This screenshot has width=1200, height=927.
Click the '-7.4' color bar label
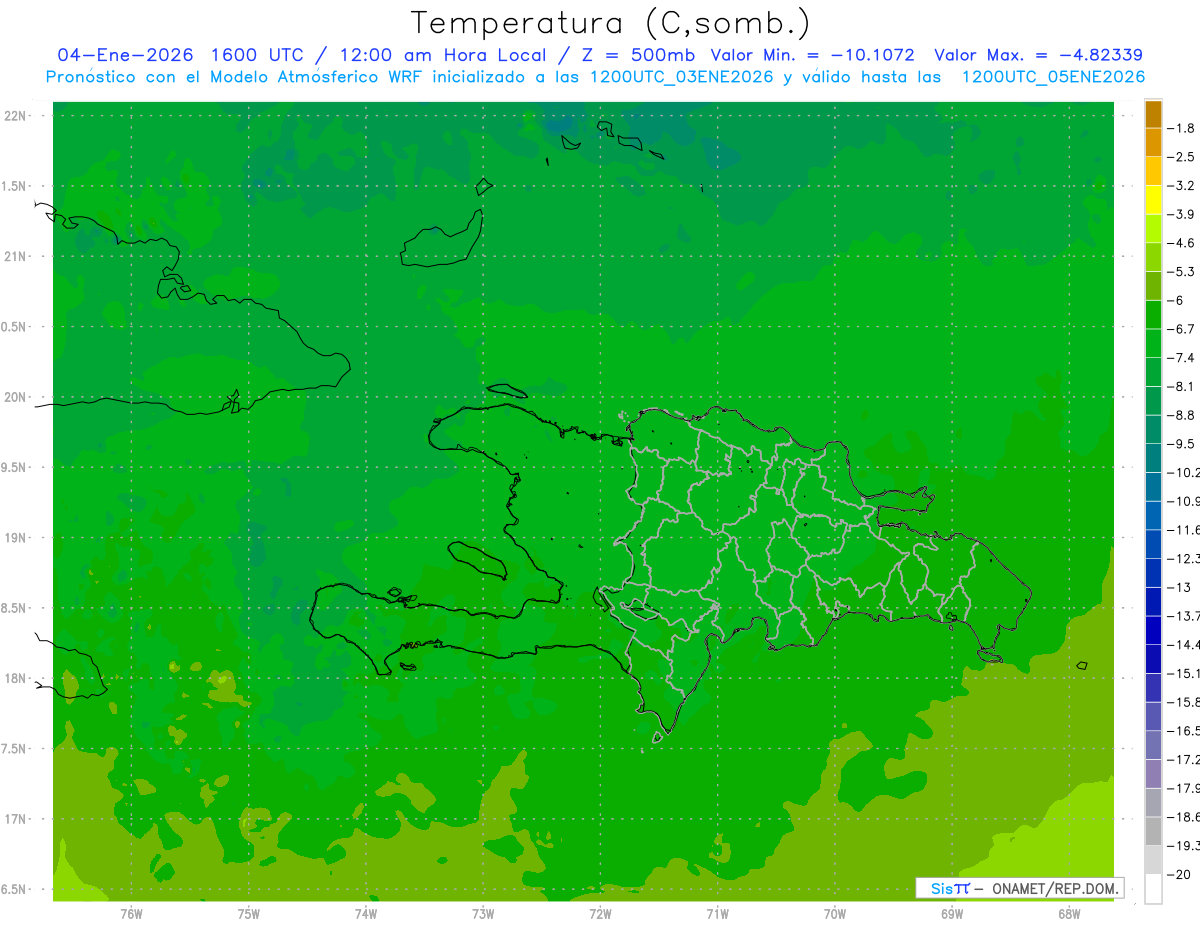coord(1182,357)
